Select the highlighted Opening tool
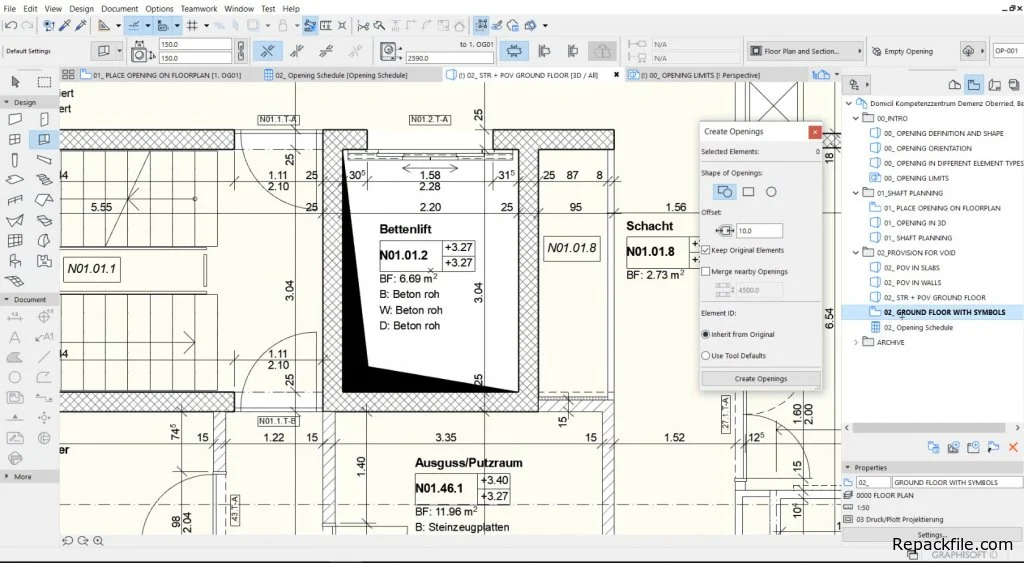 [44, 139]
